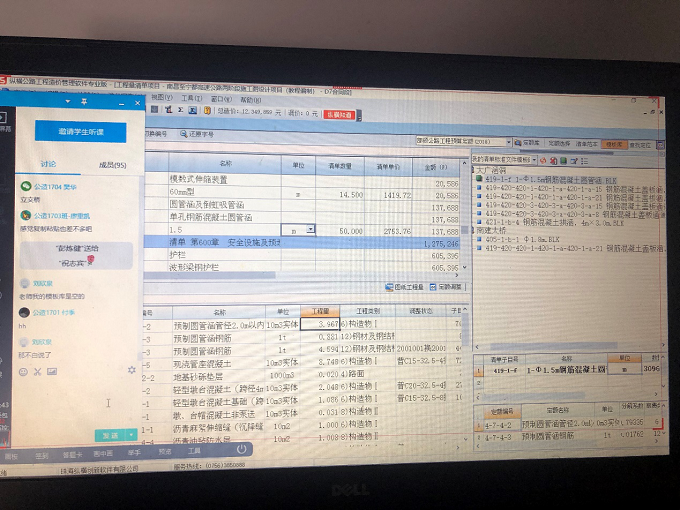This screenshot has width=680, height=510.
Task: Expand the arrow next to 发送 button
Action: (x=132, y=435)
